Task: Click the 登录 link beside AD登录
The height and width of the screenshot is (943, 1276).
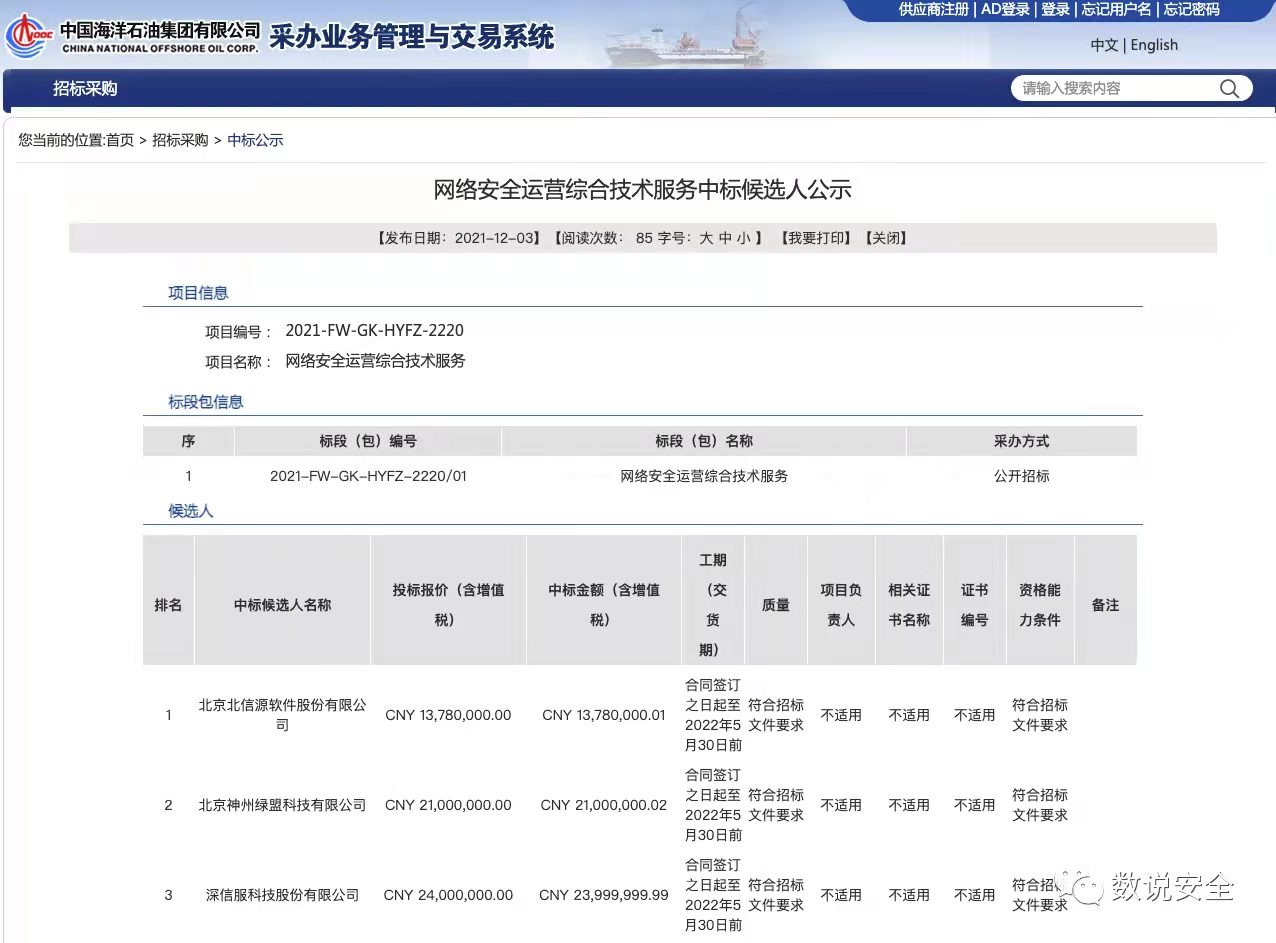Action: (x=1056, y=10)
